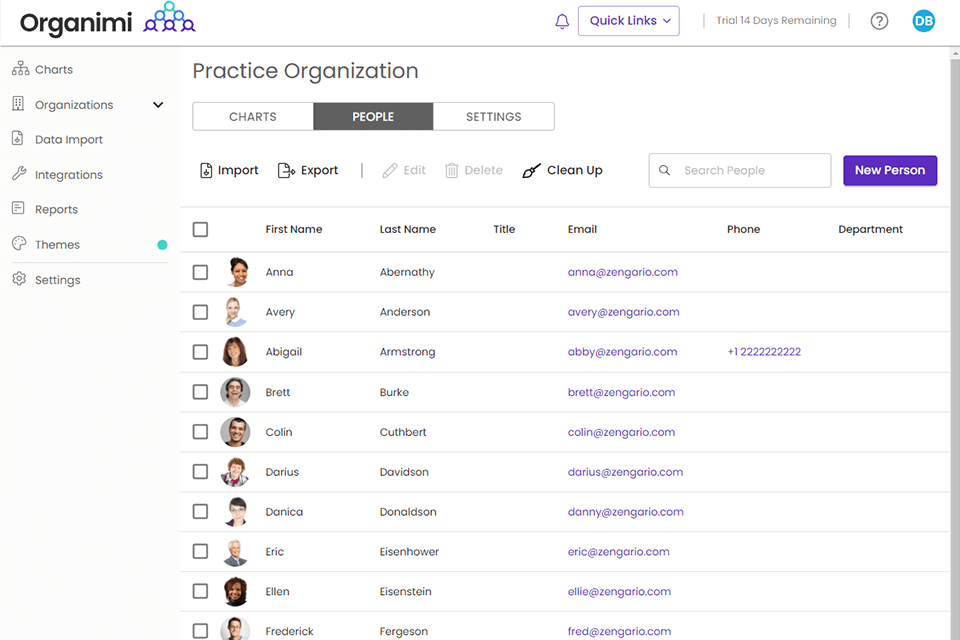Open email link fred@zengario.com
Viewport: 960px width, 640px height.
tap(619, 631)
